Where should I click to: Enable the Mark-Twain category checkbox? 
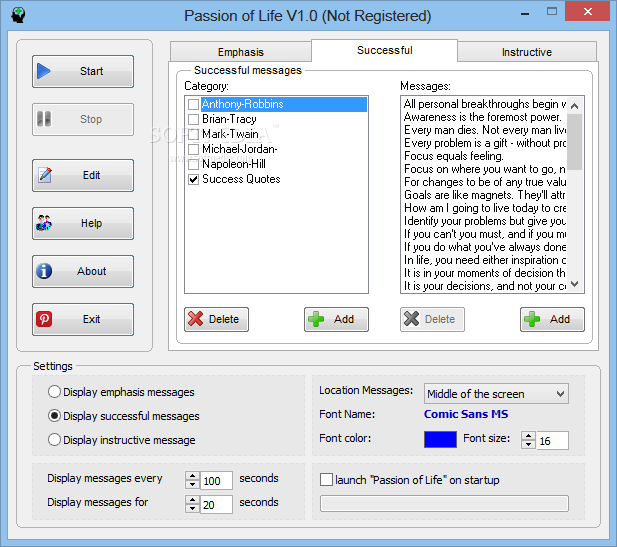[193, 134]
